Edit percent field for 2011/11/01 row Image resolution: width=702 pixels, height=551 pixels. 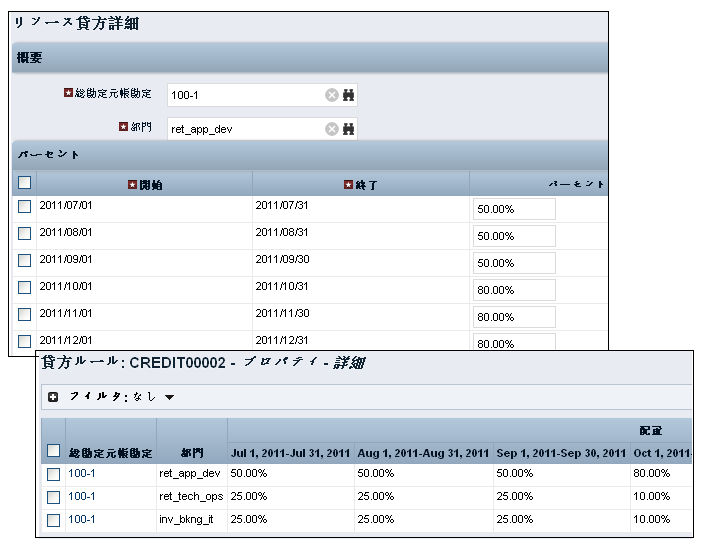[514, 317]
